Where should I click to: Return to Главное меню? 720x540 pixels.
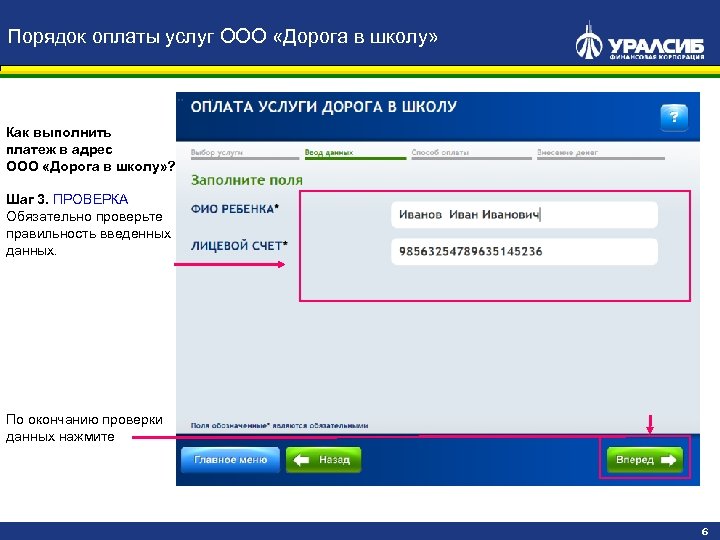(x=230, y=460)
